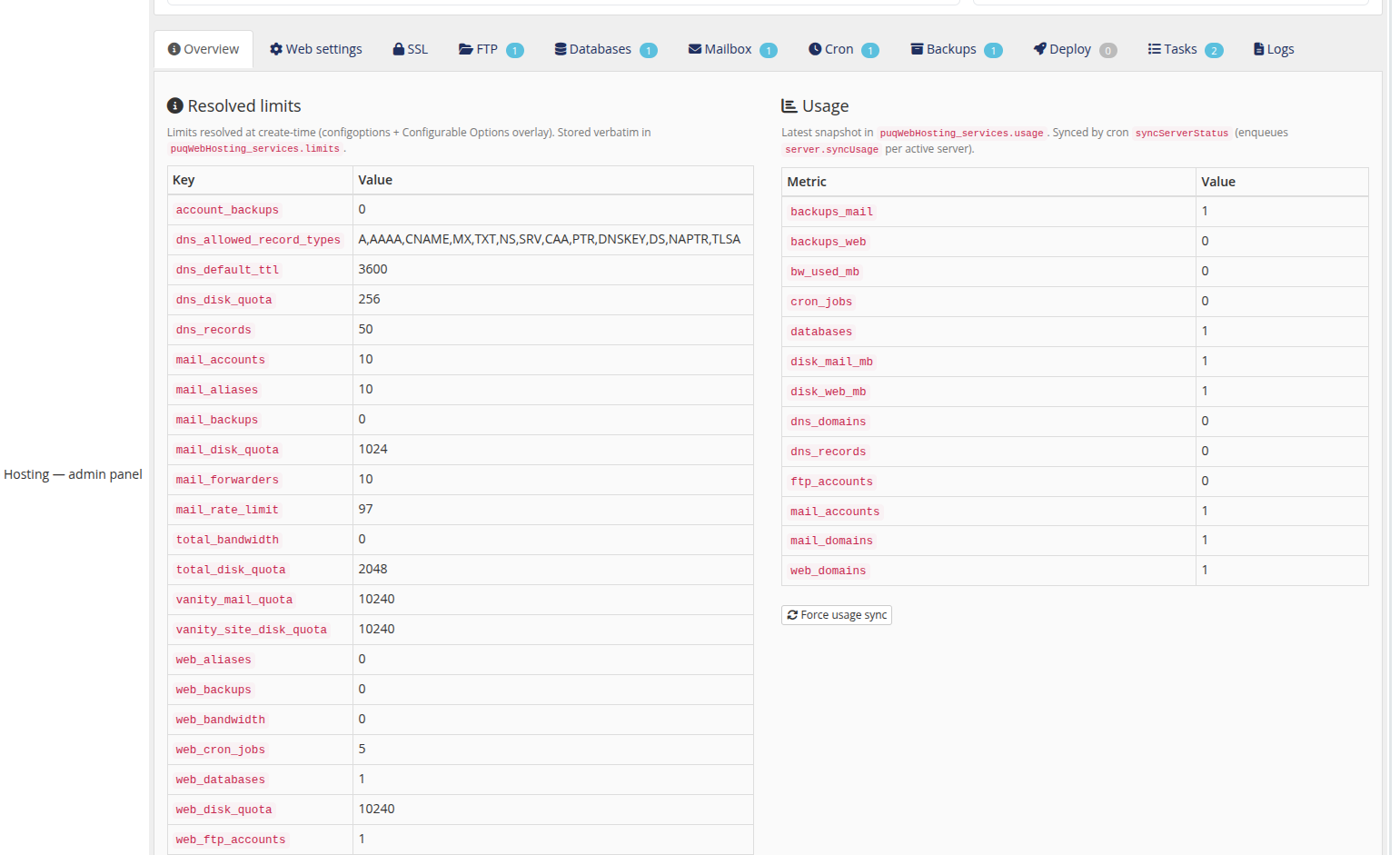Viewport: 1400px width, 855px height.
Task: Click the Force usage sync button
Action: point(837,615)
